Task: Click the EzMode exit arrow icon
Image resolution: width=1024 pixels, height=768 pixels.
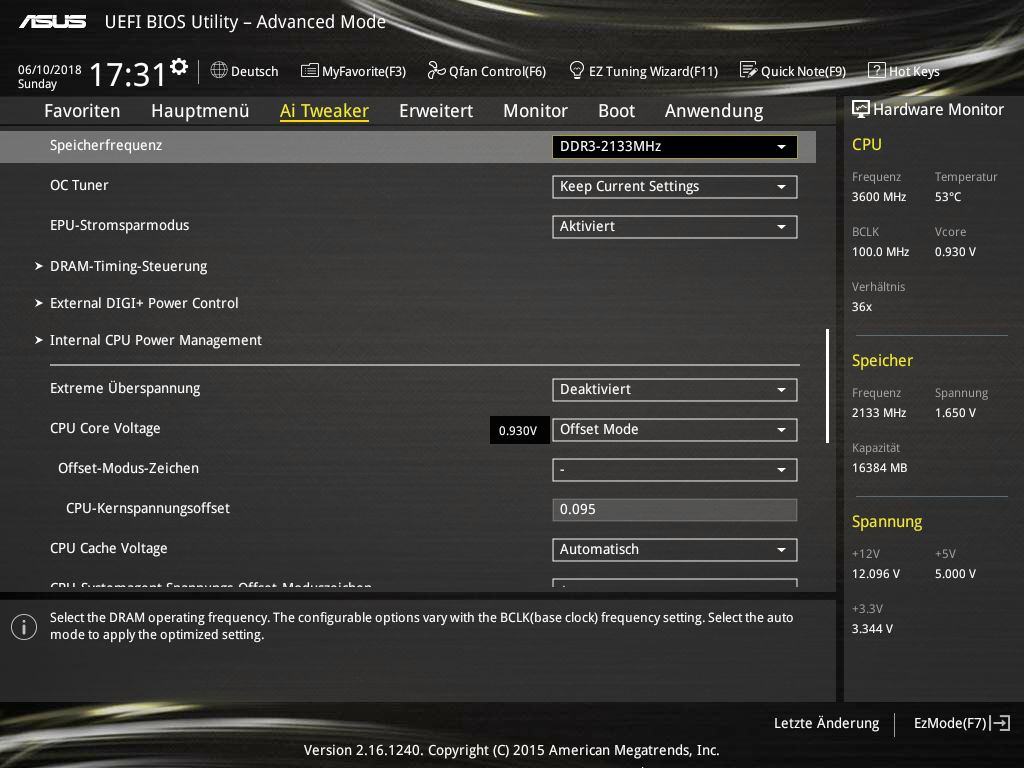Action: coord(1000,723)
